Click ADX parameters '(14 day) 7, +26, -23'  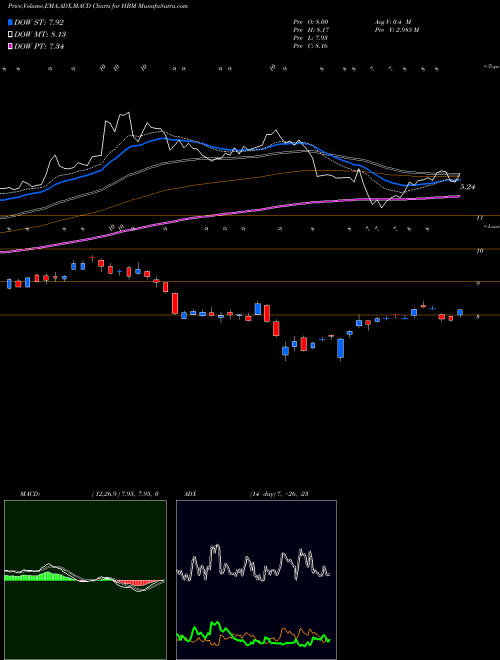coord(279,494)
